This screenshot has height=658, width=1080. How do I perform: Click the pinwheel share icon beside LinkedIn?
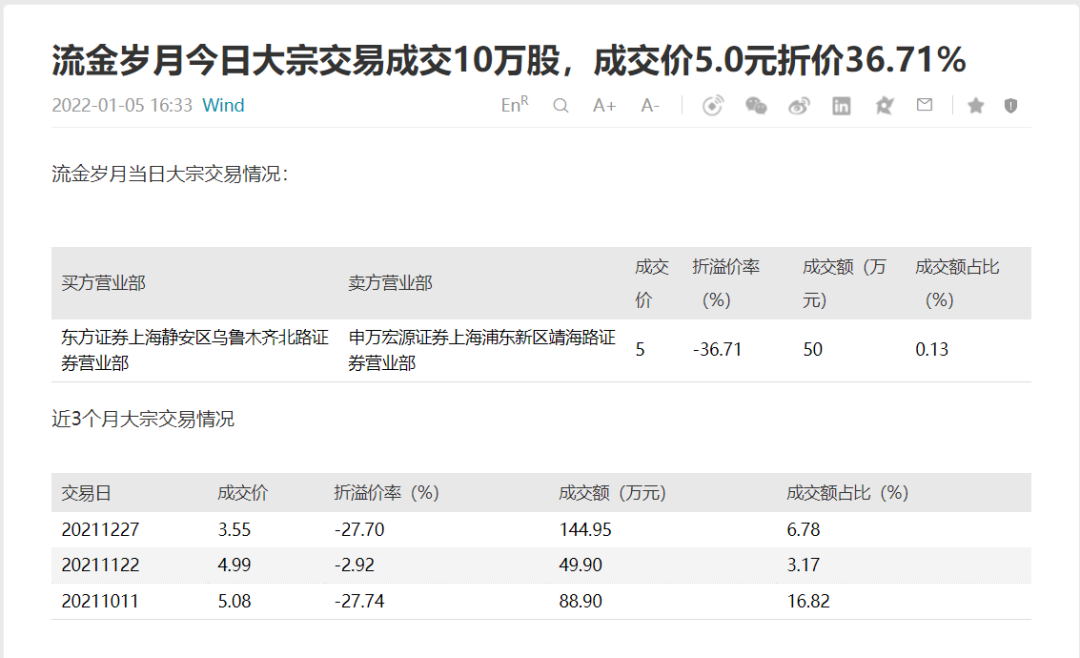click(883, 105)
